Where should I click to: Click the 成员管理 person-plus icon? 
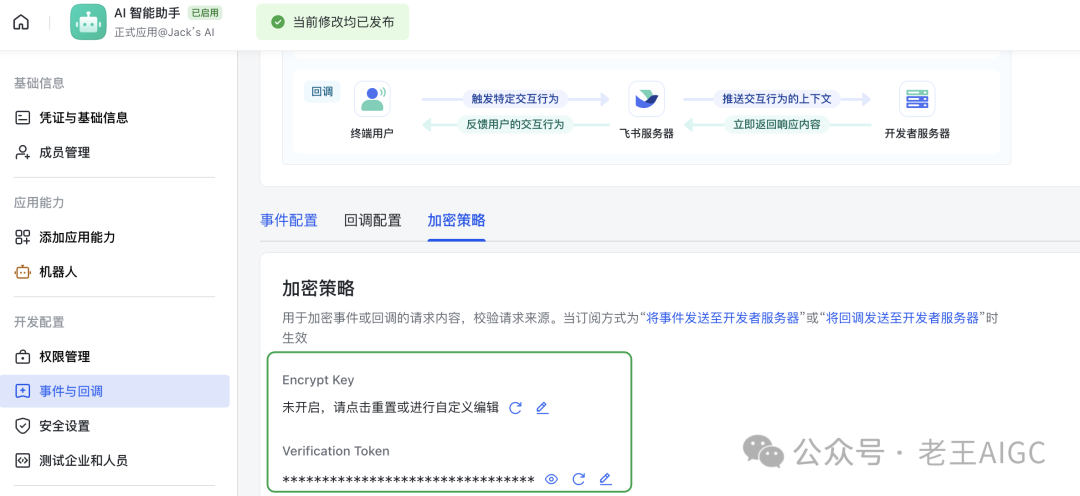(23, 152)
